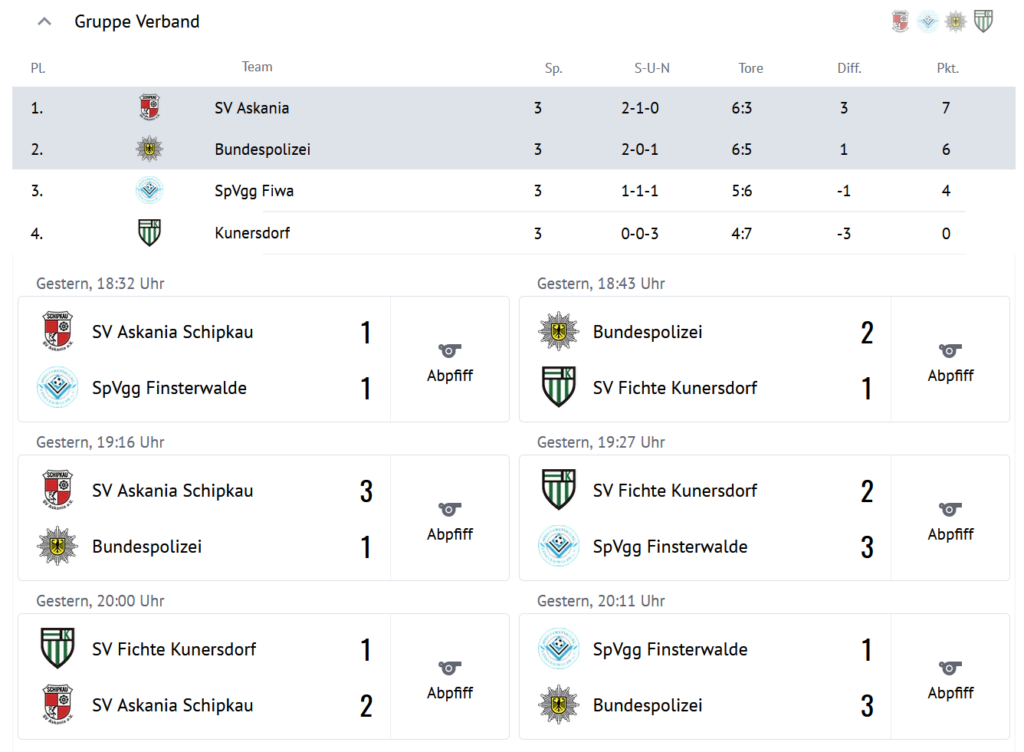1024x752 pixels.
Task: Click the small Kunersdorf crest in group header
Action: pyautogui.click(x=984, y=21)
